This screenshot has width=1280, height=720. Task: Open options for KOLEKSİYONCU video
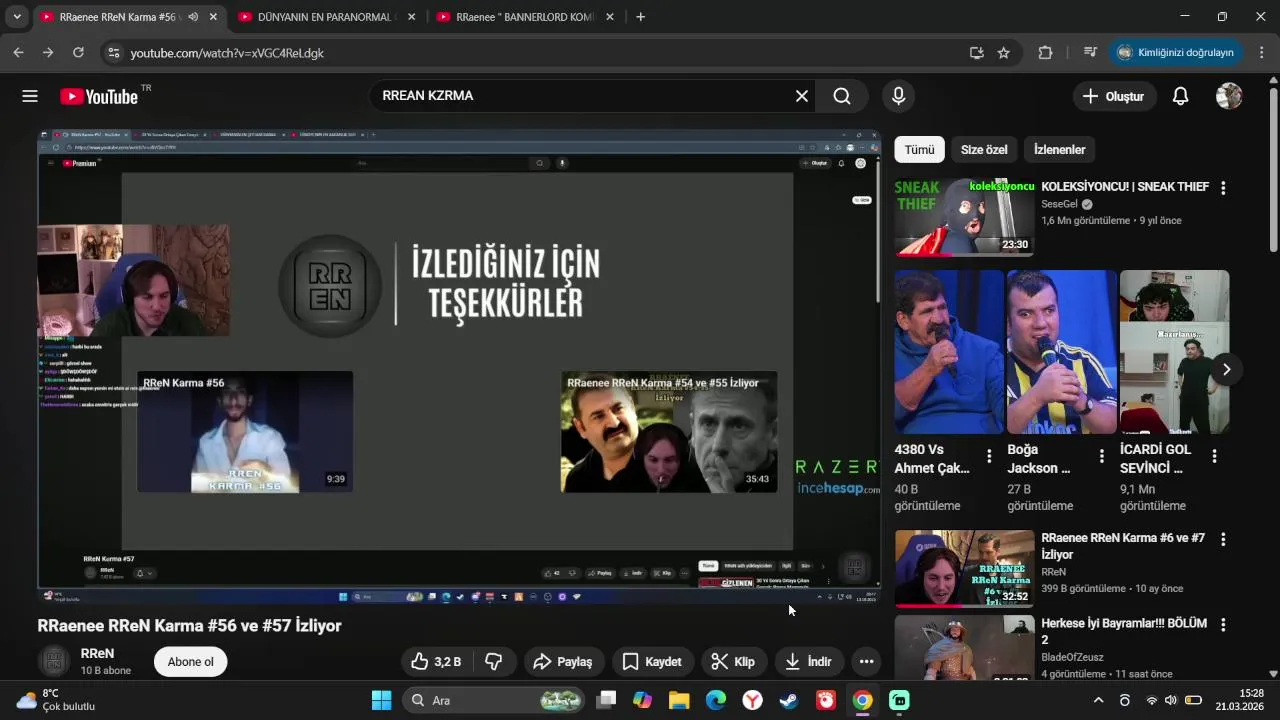coord(1222,187)
